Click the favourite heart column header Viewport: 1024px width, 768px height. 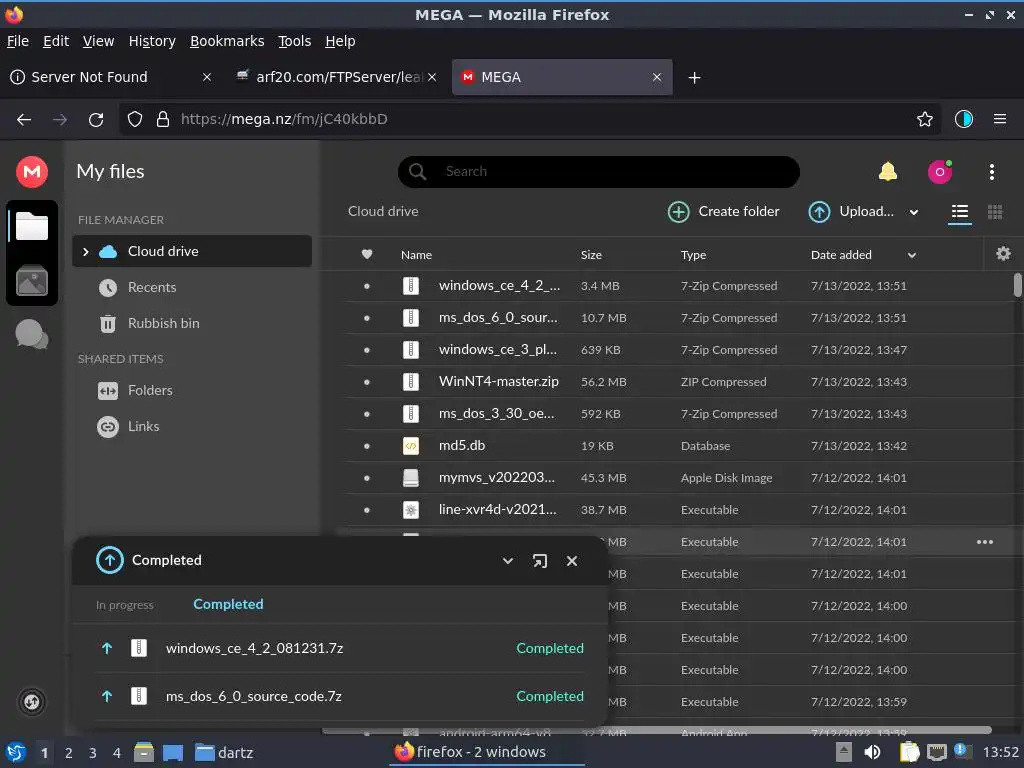point(367,254)
